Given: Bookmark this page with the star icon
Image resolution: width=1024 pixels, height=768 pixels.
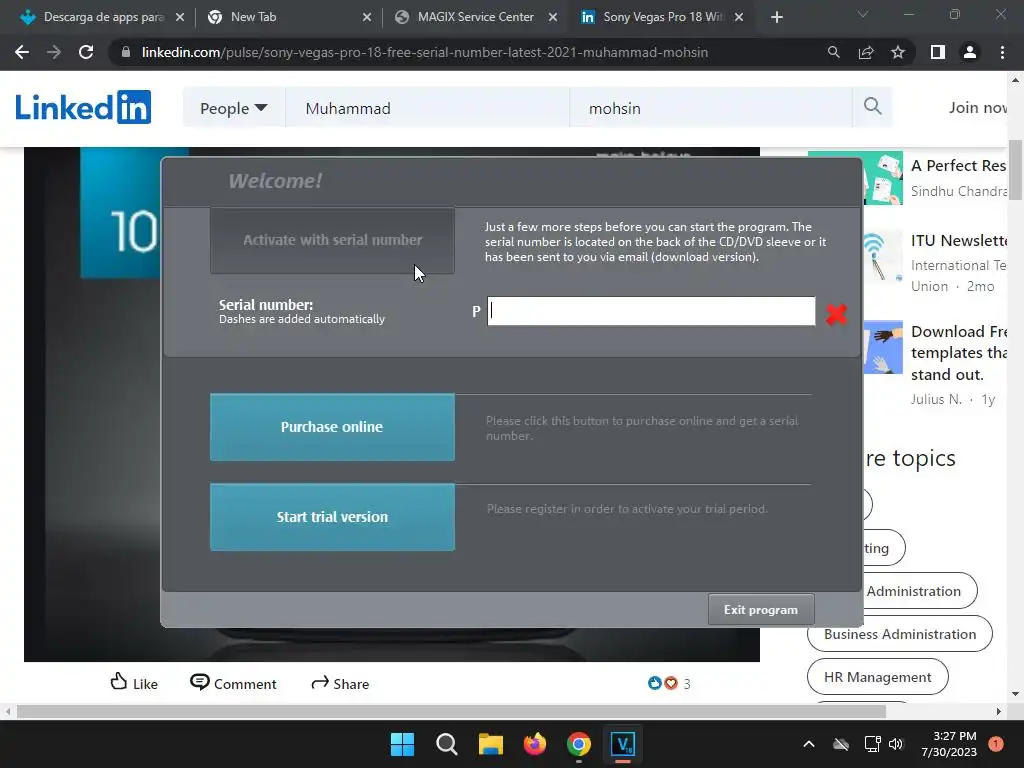Looking at the screenshot, I should point(898,52).
